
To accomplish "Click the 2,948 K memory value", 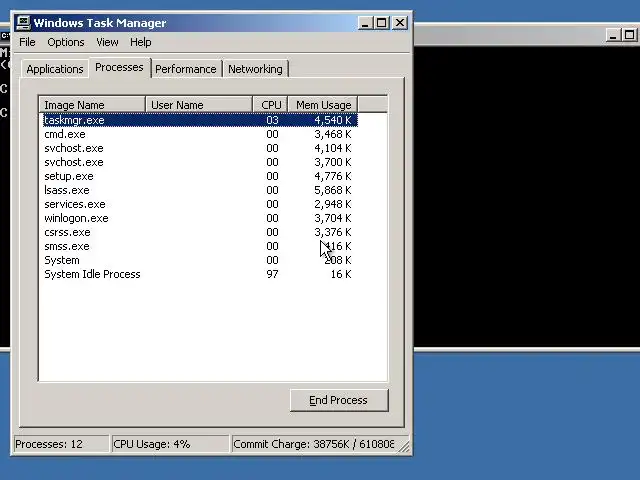I will 333,204.
